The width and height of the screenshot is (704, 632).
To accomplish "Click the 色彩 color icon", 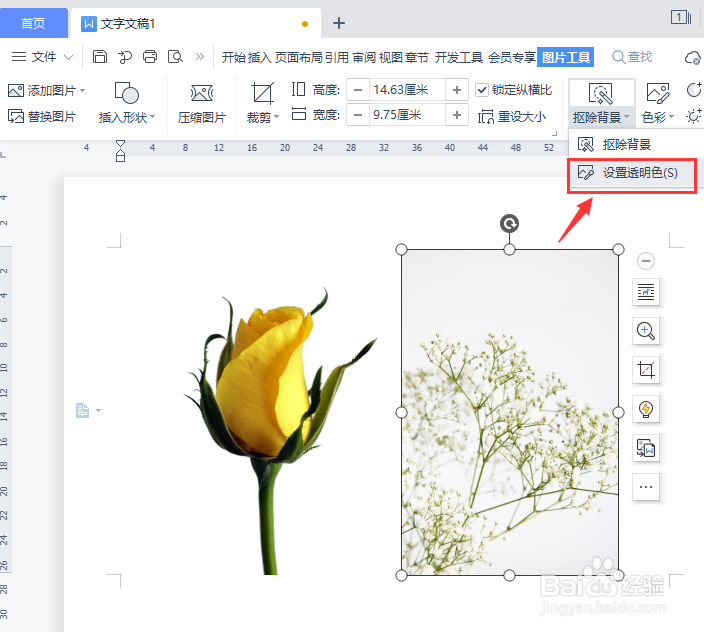I will pos(658,93).
